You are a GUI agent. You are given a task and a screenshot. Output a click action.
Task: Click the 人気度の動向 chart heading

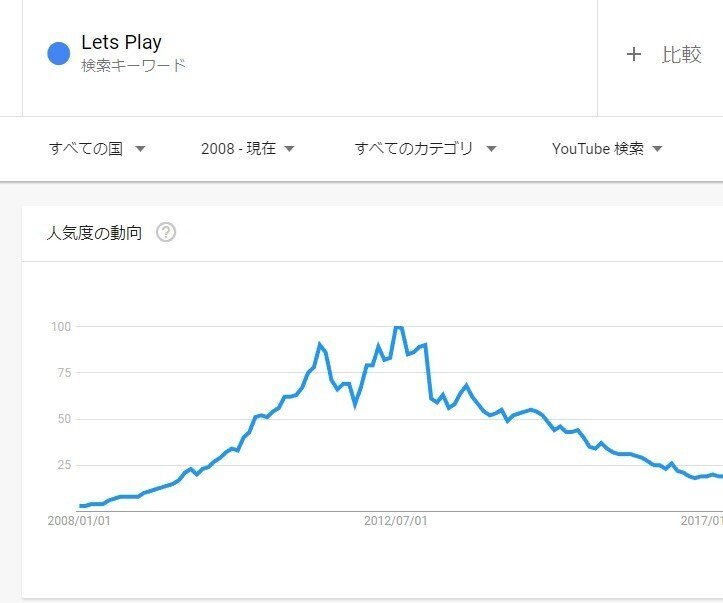[x=94, y=233]
